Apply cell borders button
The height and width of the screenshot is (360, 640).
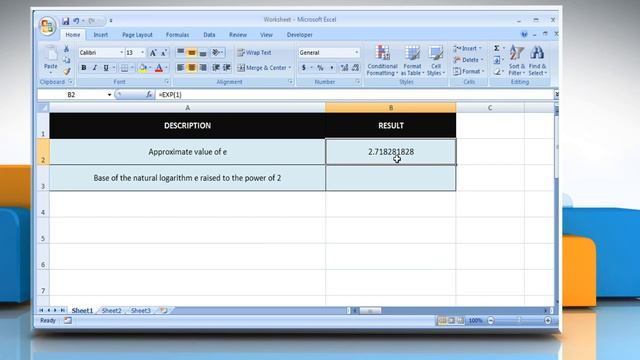pyautogui.click(x=124, y=68)
